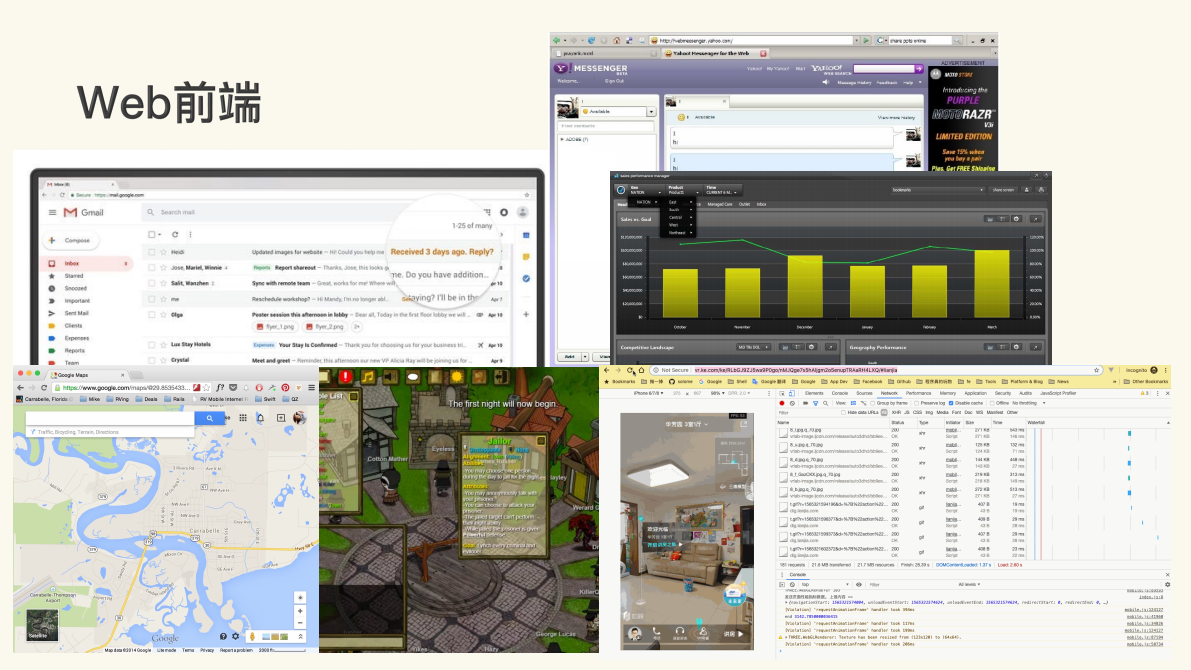1191x670 pixels.
Task: Switch to the Elements tab in DevTools
Action: 814,393
